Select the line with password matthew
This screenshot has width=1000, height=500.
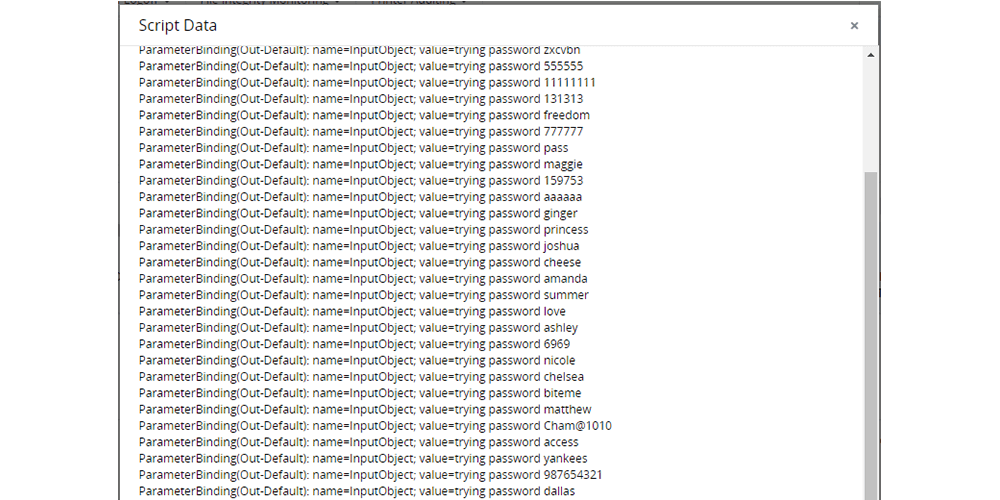pos(365,409)
